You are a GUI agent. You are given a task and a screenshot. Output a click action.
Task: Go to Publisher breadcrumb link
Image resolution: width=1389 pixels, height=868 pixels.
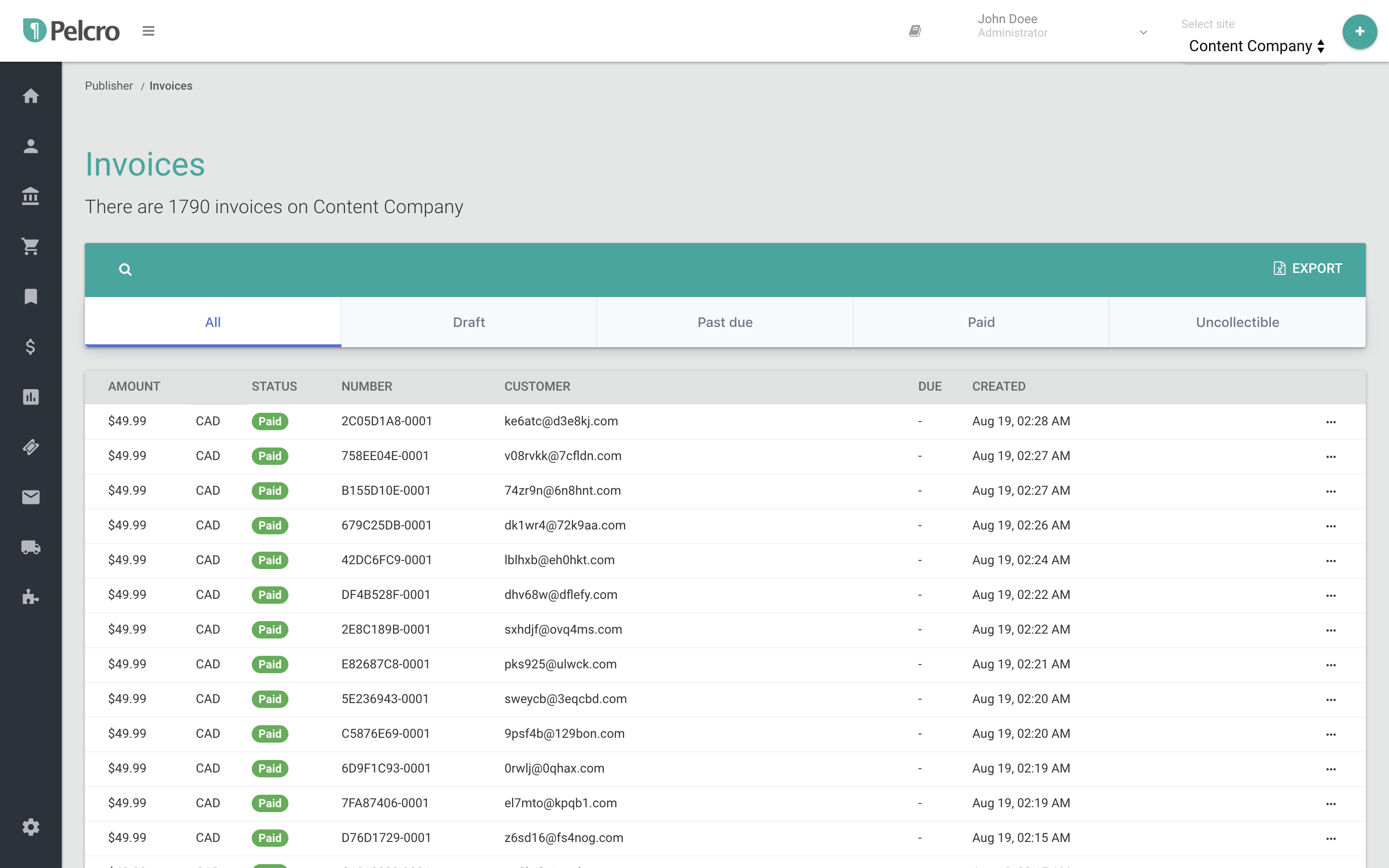(109, 85)
